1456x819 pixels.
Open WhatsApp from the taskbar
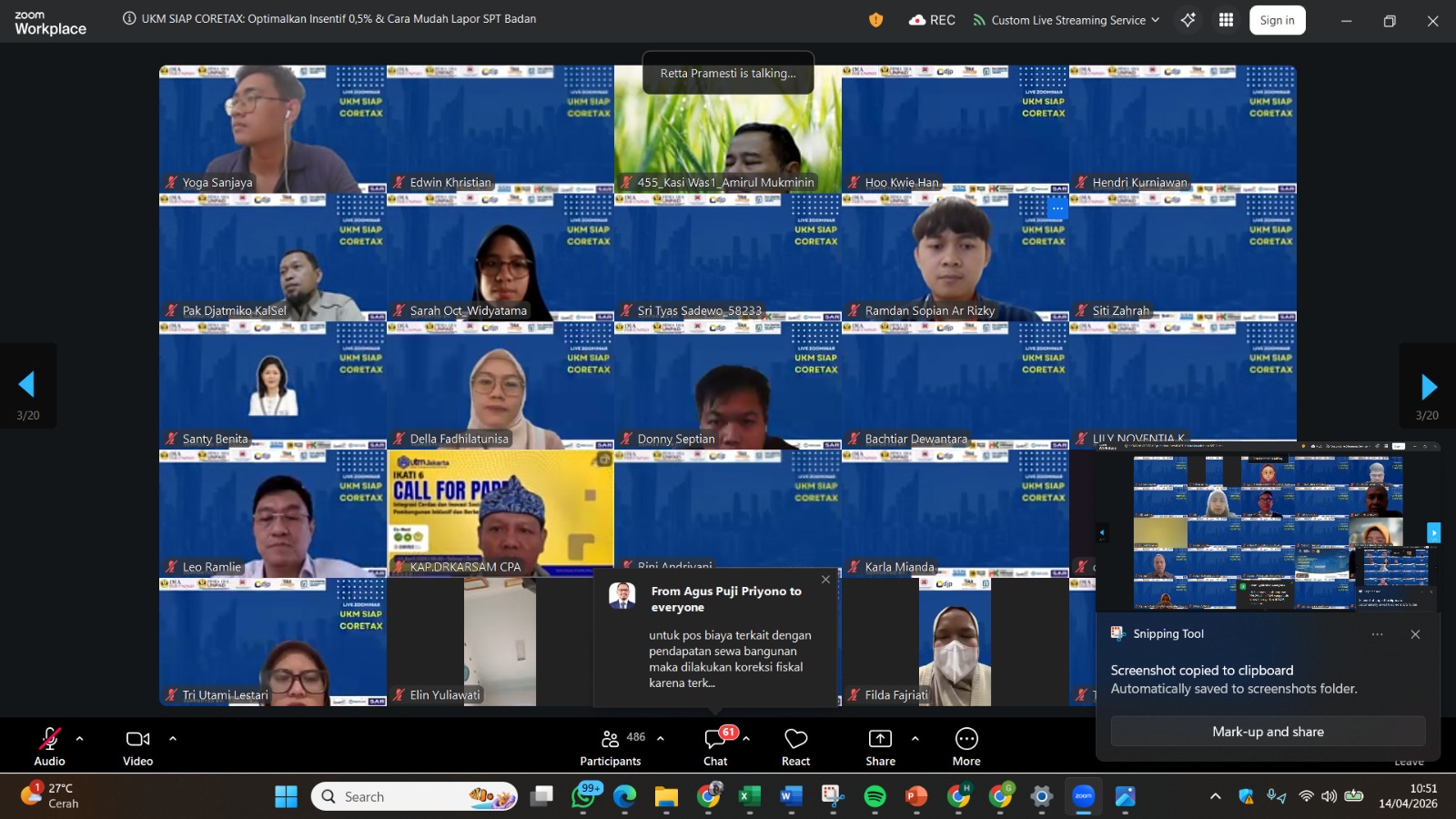tap(583, 797)
